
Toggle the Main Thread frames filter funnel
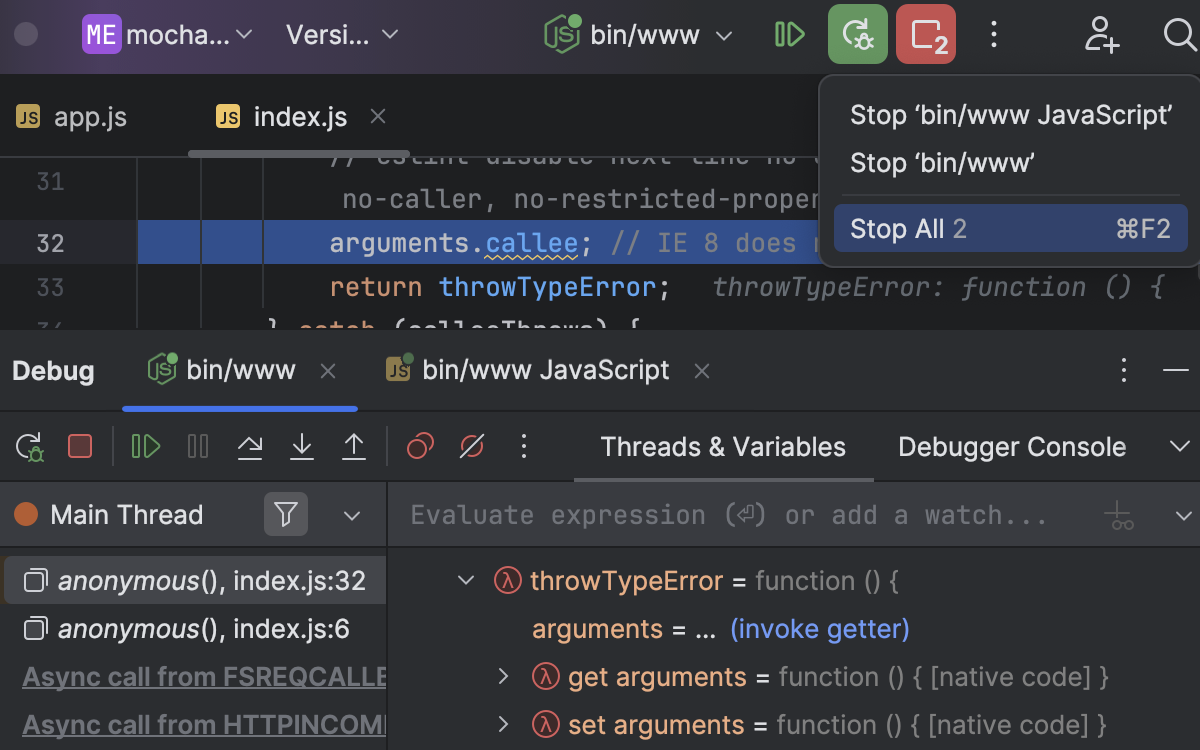[286, 514]
